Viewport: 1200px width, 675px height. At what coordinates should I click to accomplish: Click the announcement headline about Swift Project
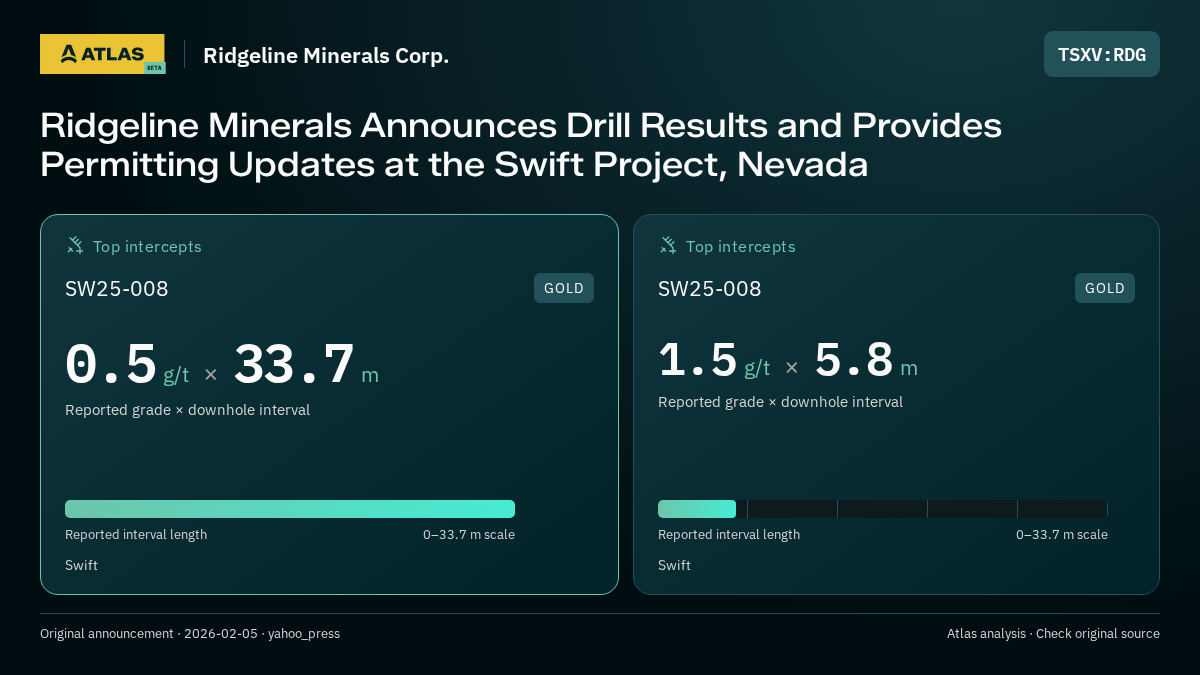click(x=521, y=144)
